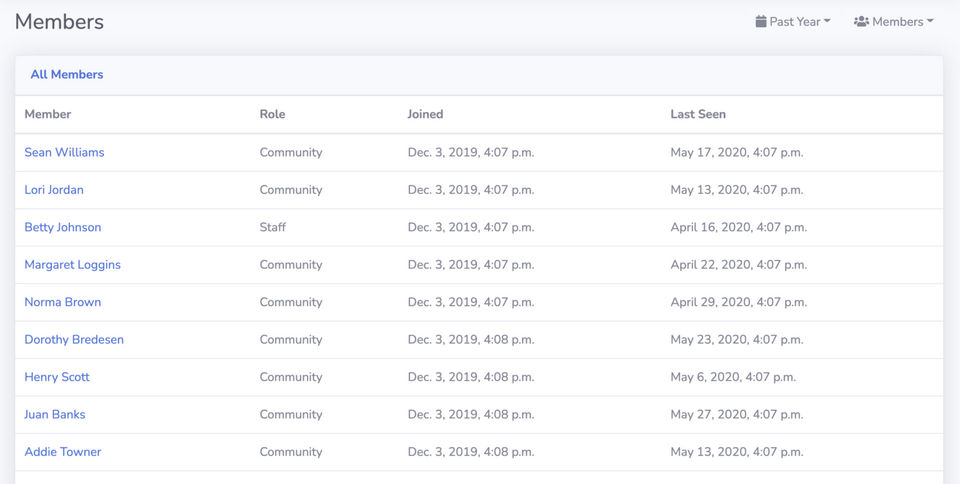The image size is (960, 484).
Task: Open the Members filter dropdown
Action: pos(896,21)
